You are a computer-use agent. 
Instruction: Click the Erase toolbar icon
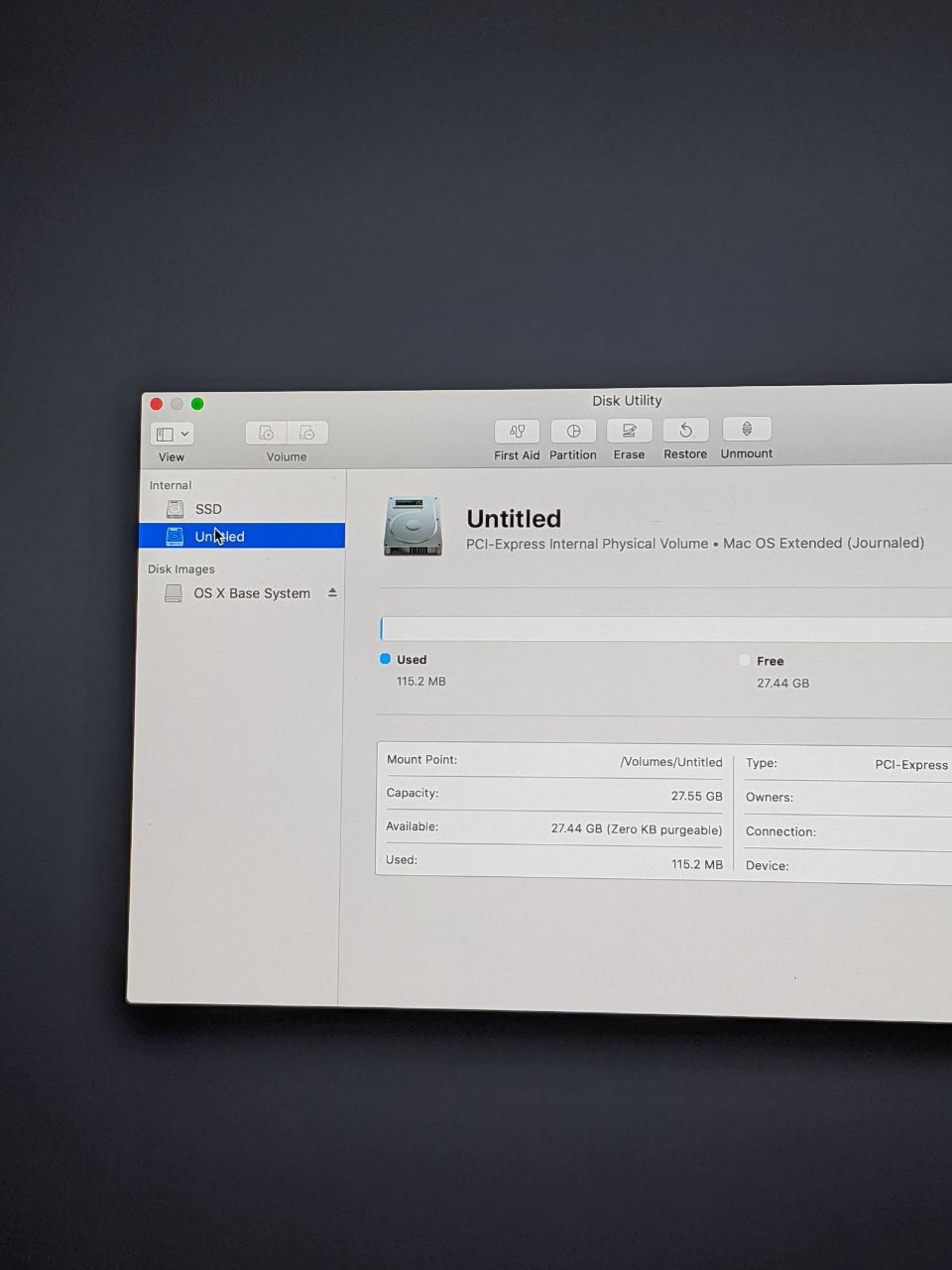(x=629, y=430)
